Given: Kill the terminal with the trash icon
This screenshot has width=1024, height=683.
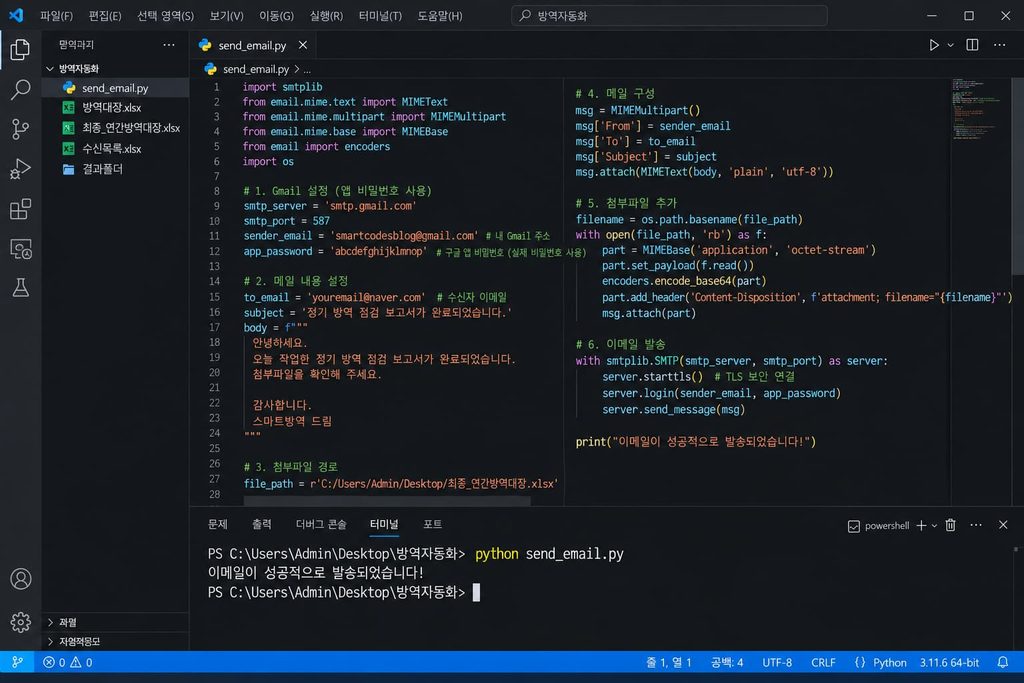Looking at the screenshot, I should pyautogui.click(x=951, y=525).
